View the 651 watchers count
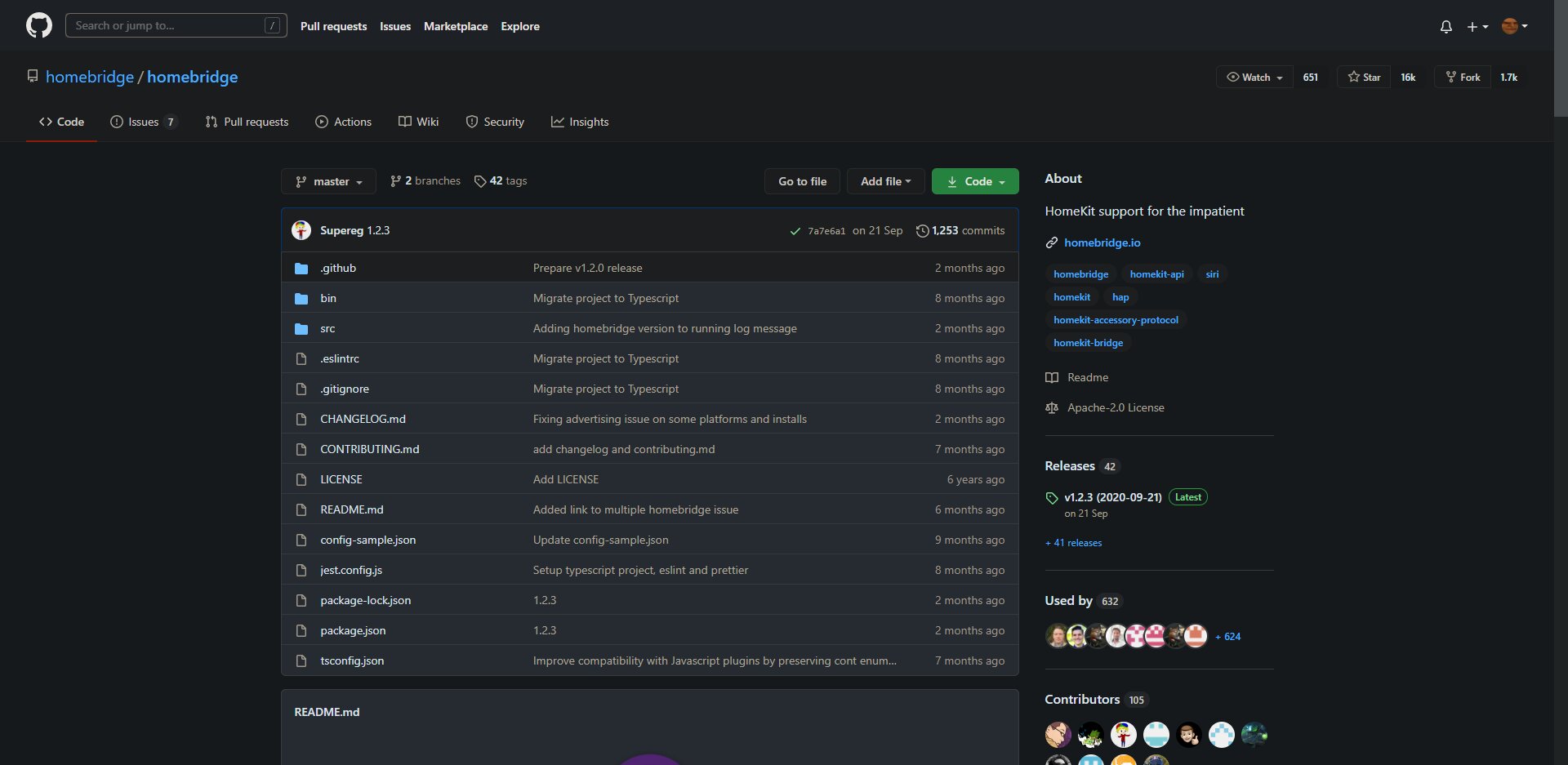The height and width of the screenshot is (765, 1568). [1311, 77]
